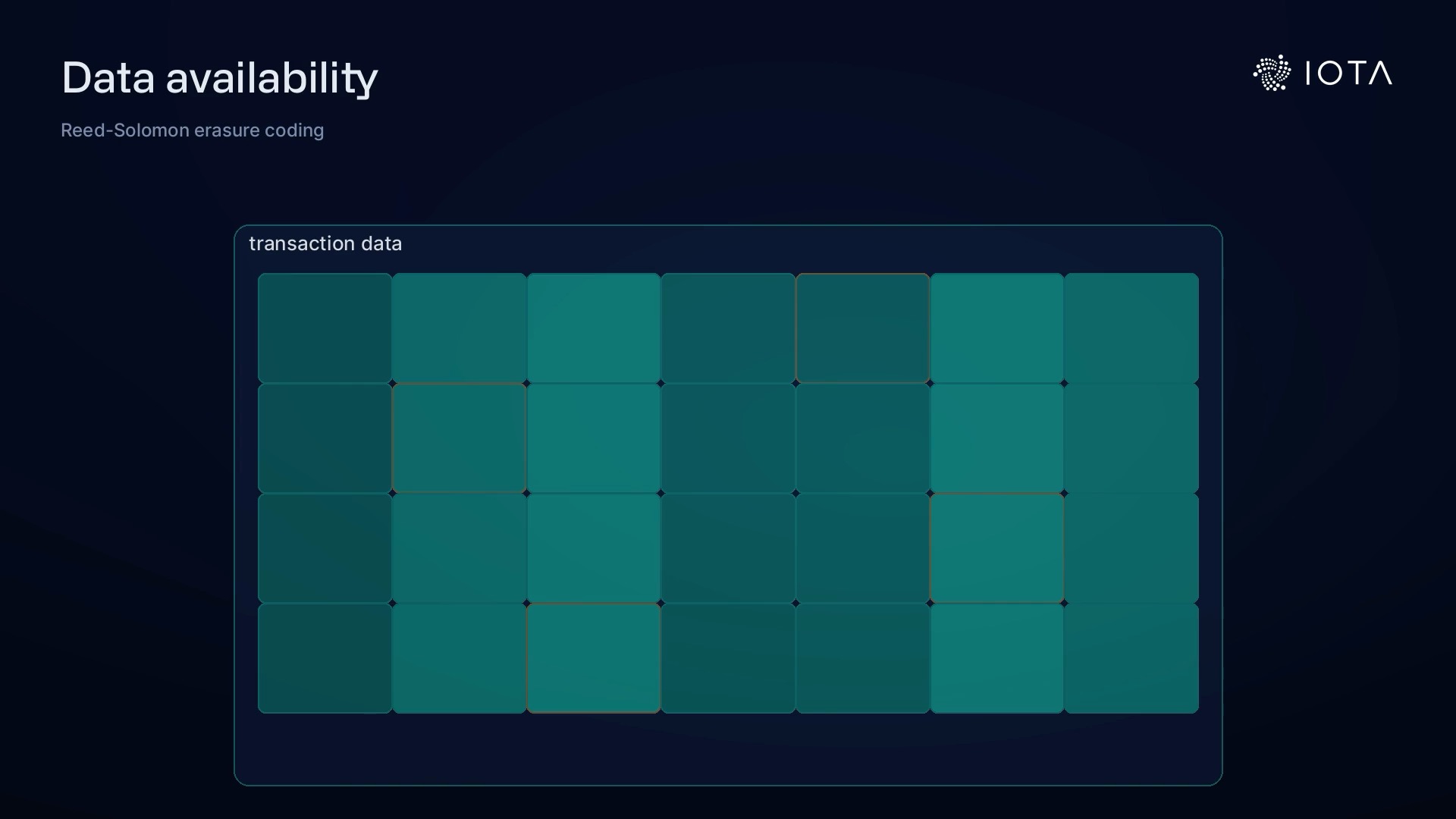Select the top-right data block in grid
Image resolution: width=1456 pixels, height=819 pixels.
(1131, 328)
